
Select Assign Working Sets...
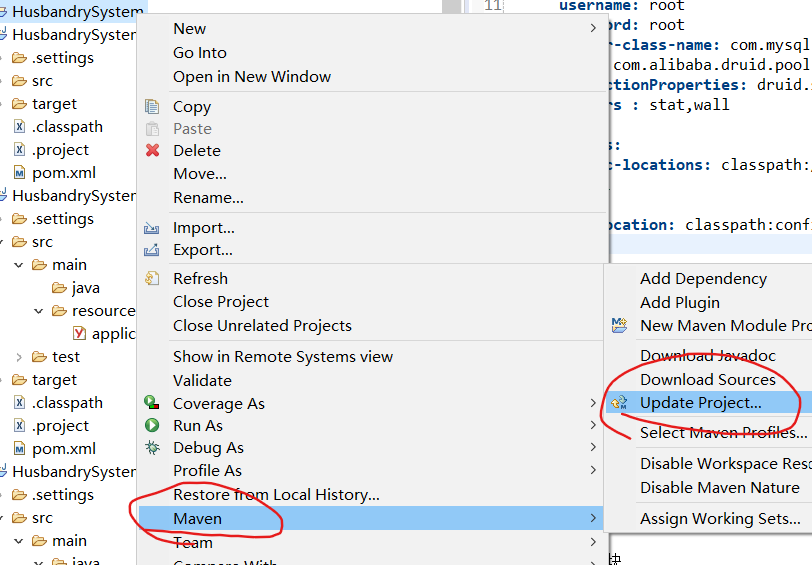[x=720, y=518]
